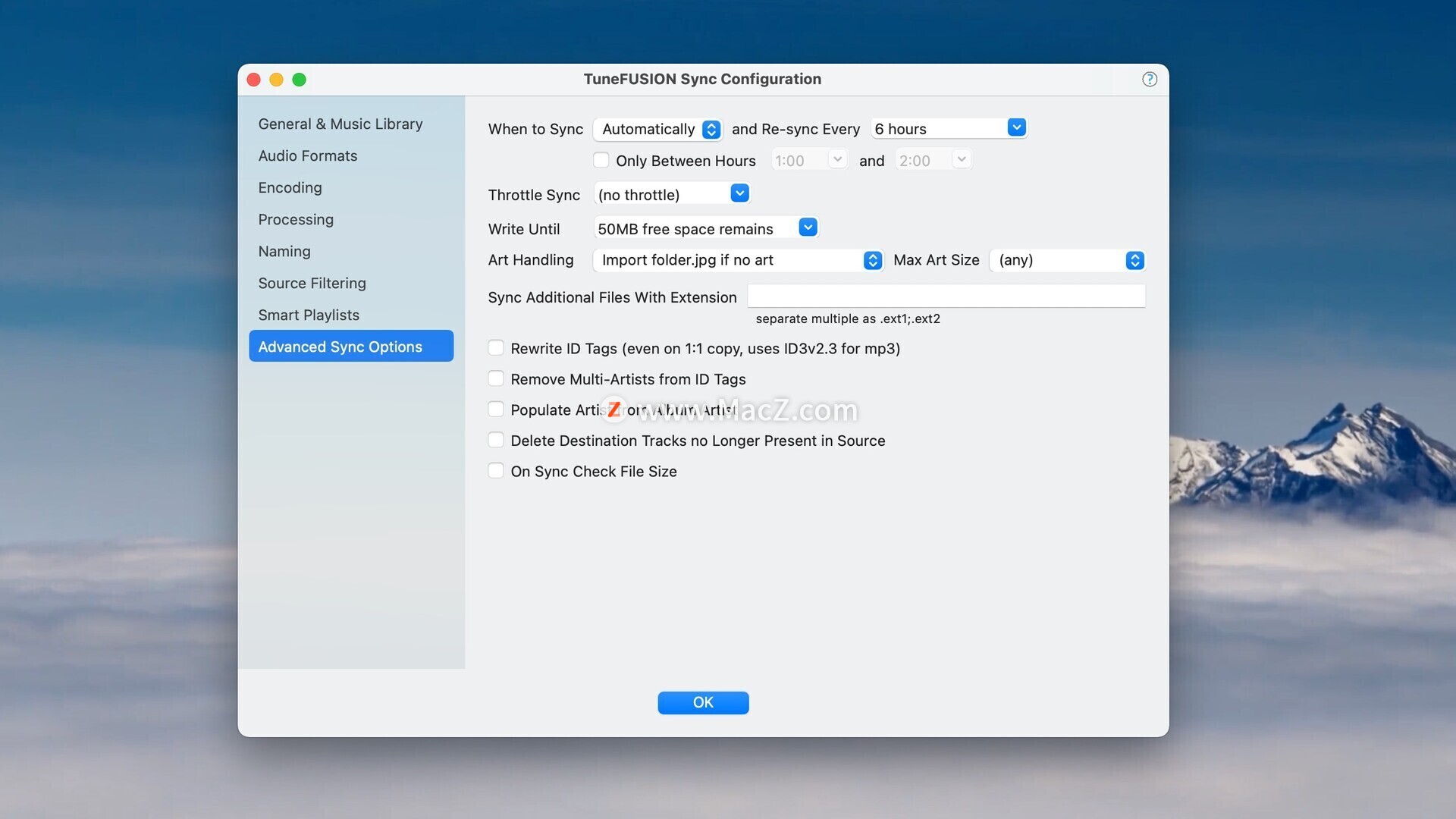Open the help question mark icon
This screenshot has height=819, width=1456.
click(1150, 79)
